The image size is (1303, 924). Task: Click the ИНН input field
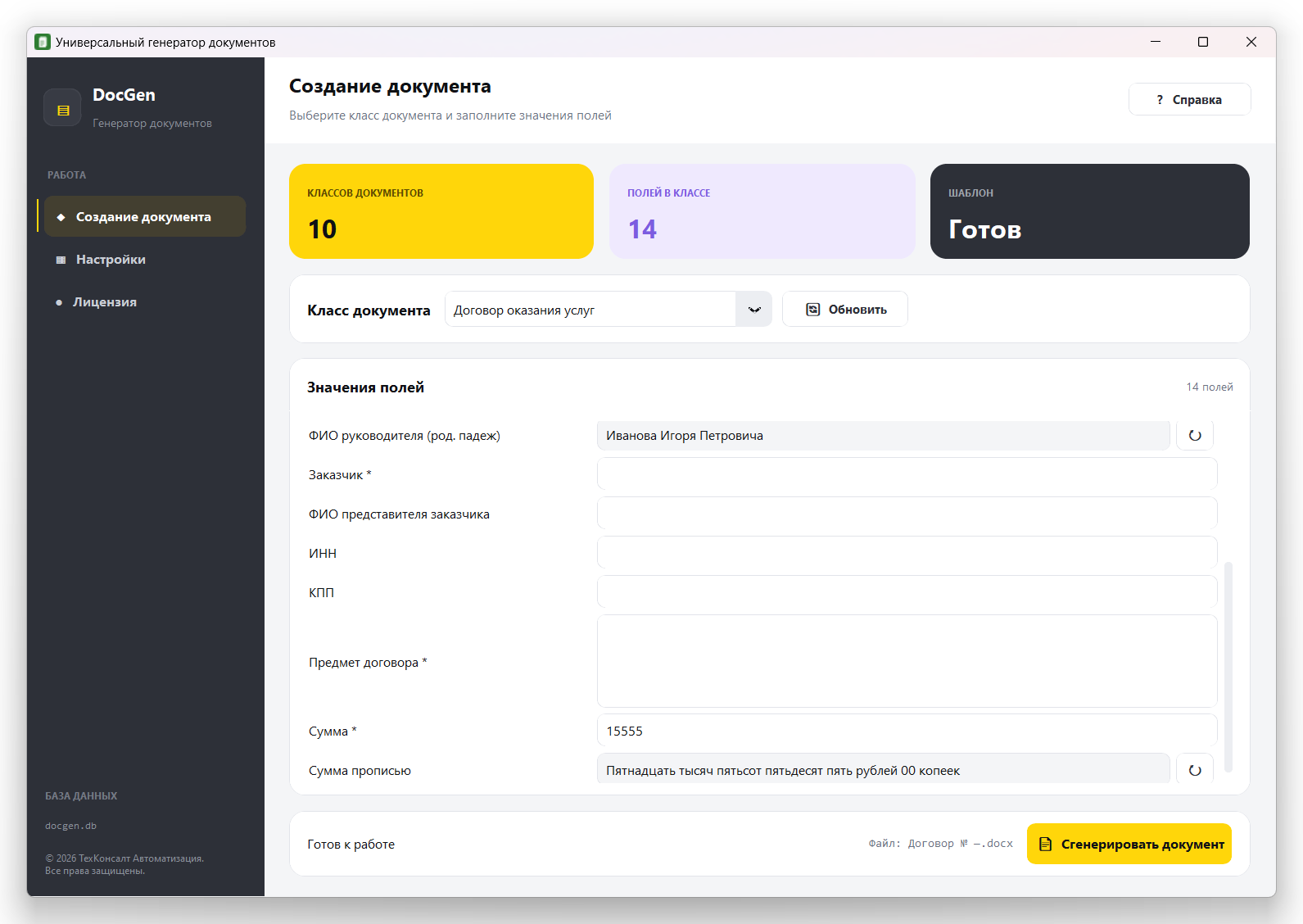907,554
